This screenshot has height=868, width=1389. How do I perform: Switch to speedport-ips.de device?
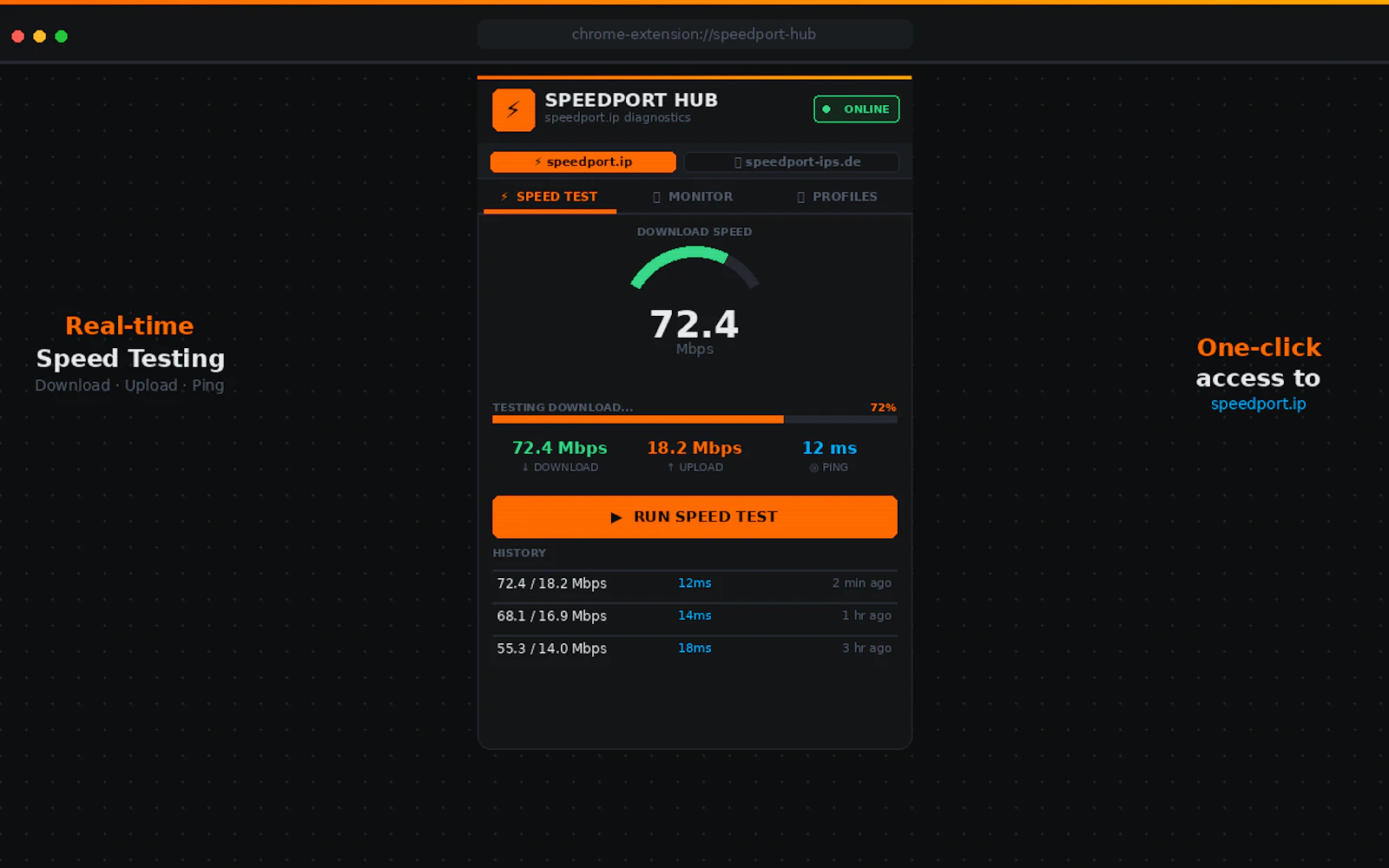791,162
